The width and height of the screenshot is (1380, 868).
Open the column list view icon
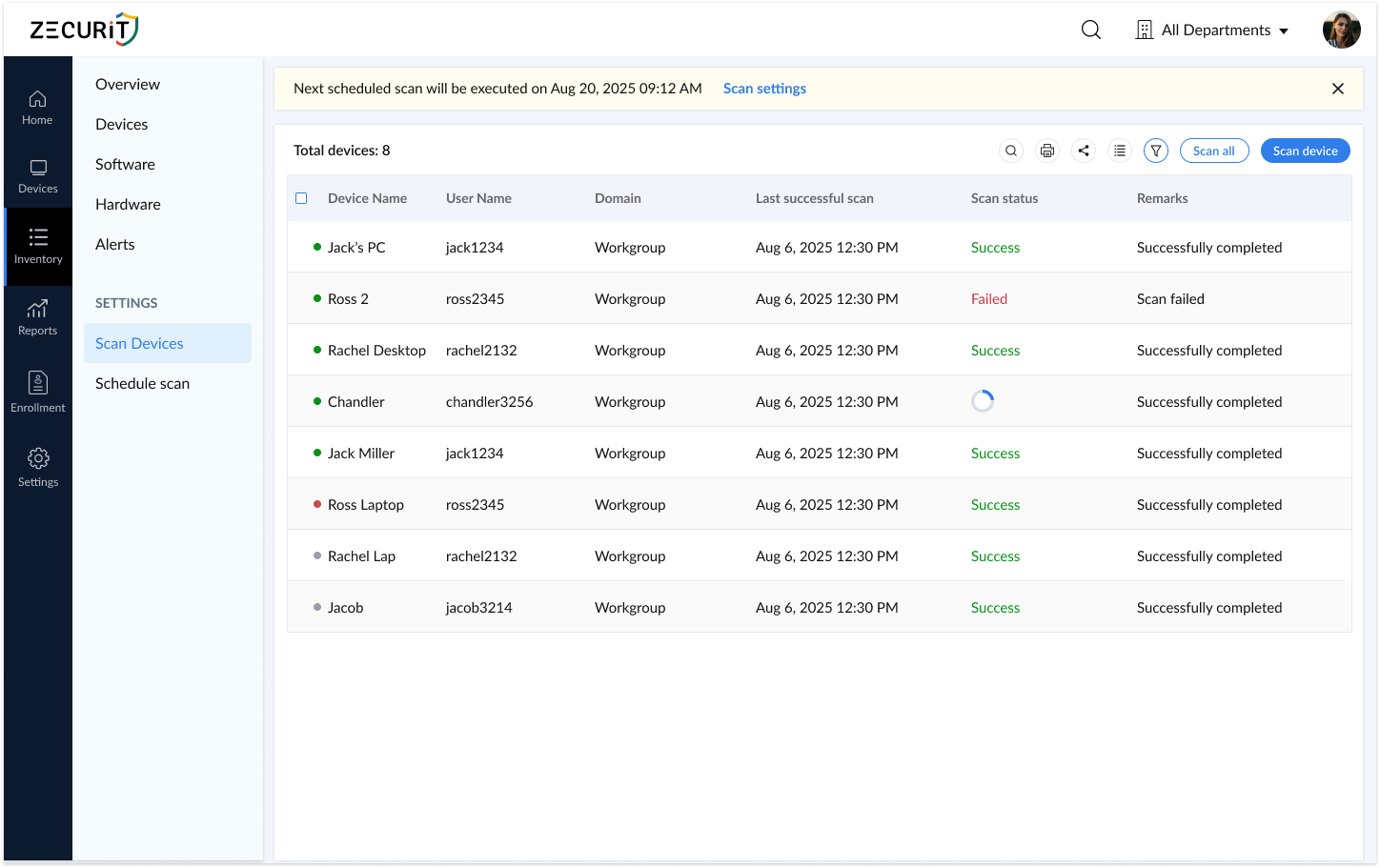[1120, 151]
